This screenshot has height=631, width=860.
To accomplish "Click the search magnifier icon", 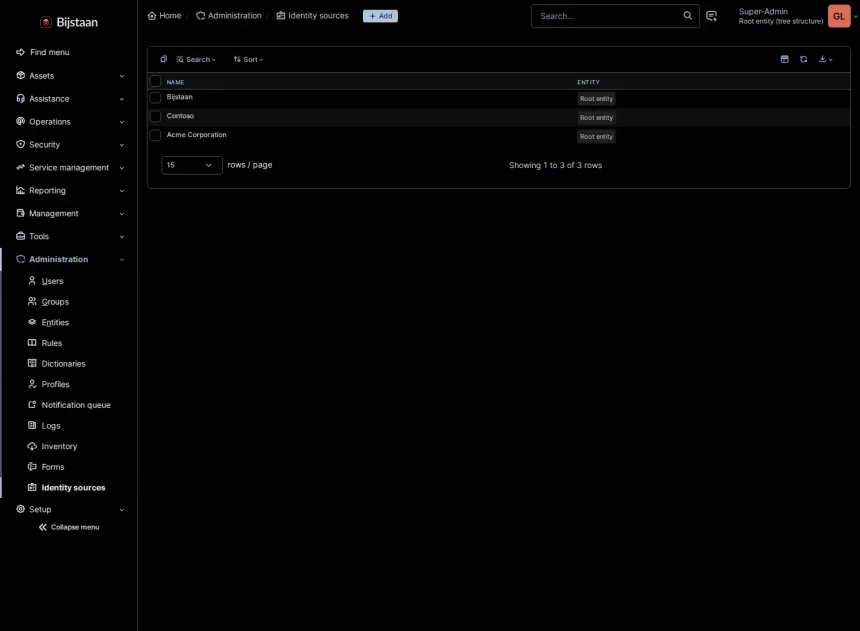I will 687,15.
